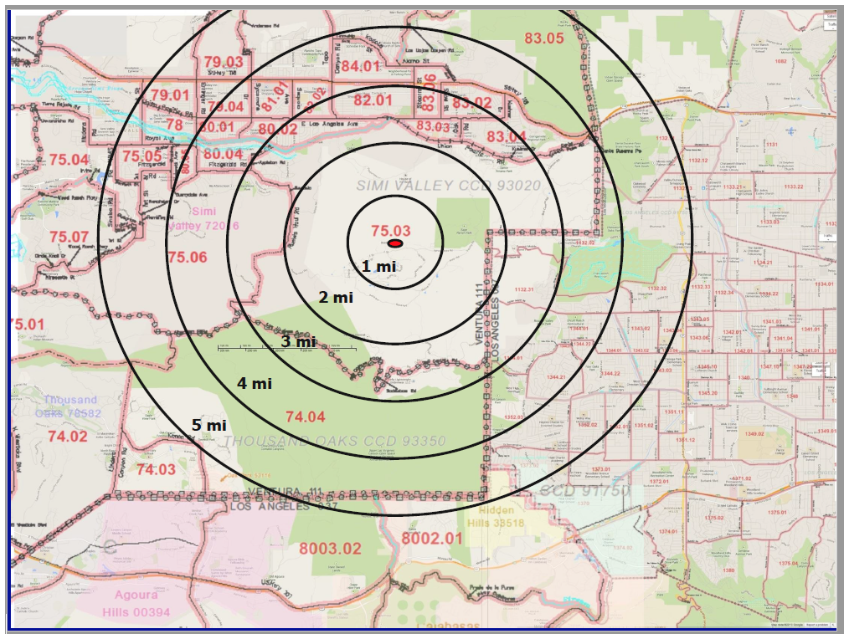Click the 4 mi ring label
853x639 pixels.
click(254, 383)
